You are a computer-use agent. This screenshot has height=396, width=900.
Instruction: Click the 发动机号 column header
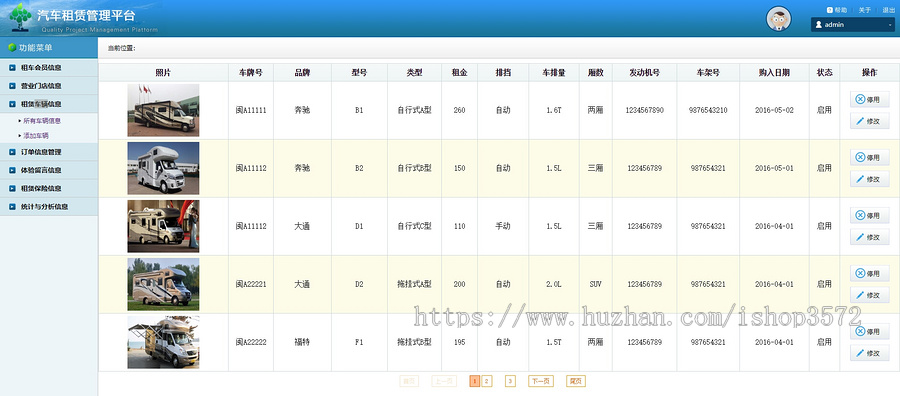[645, 73]
